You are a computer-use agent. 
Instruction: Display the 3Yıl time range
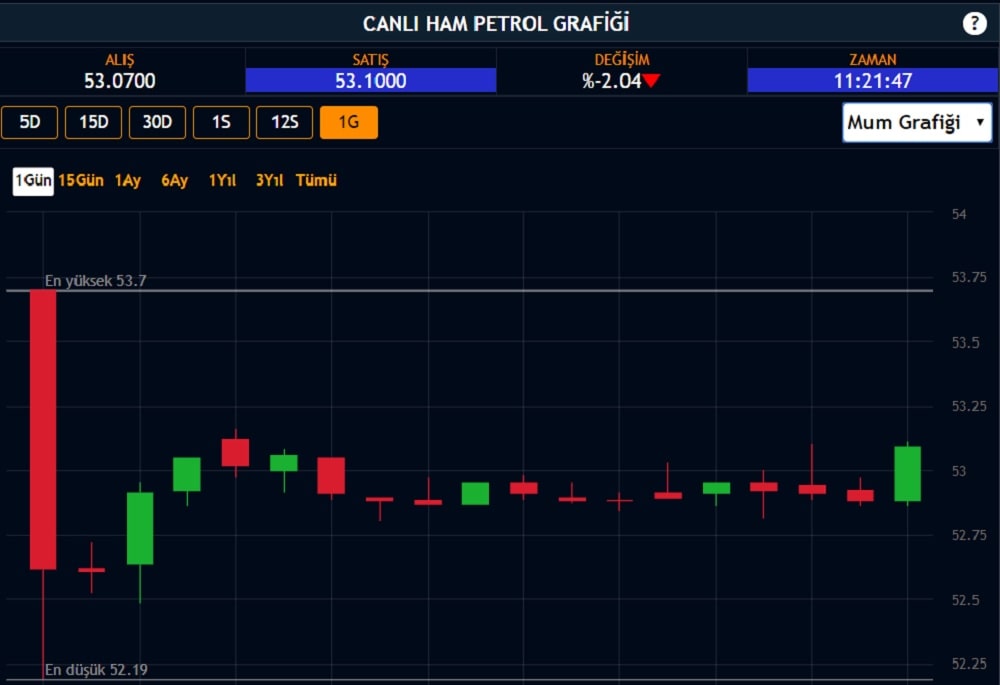point(269,181)
